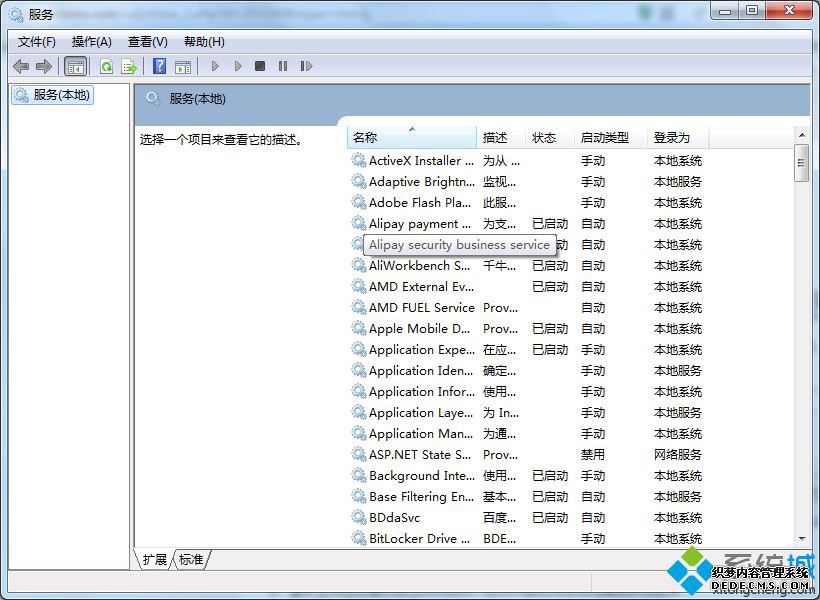Toggle the show/hide console tree icon
The height and width of the screenshot is (600, 820).
pos(75,66)
